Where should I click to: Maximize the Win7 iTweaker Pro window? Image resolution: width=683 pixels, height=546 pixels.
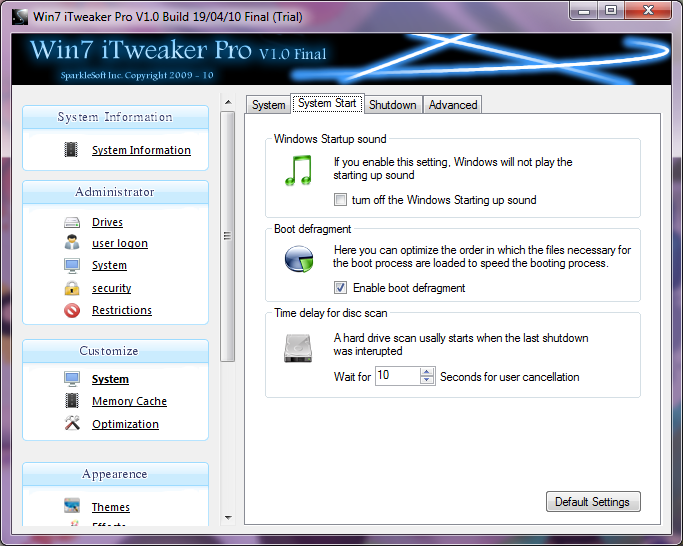611,10
